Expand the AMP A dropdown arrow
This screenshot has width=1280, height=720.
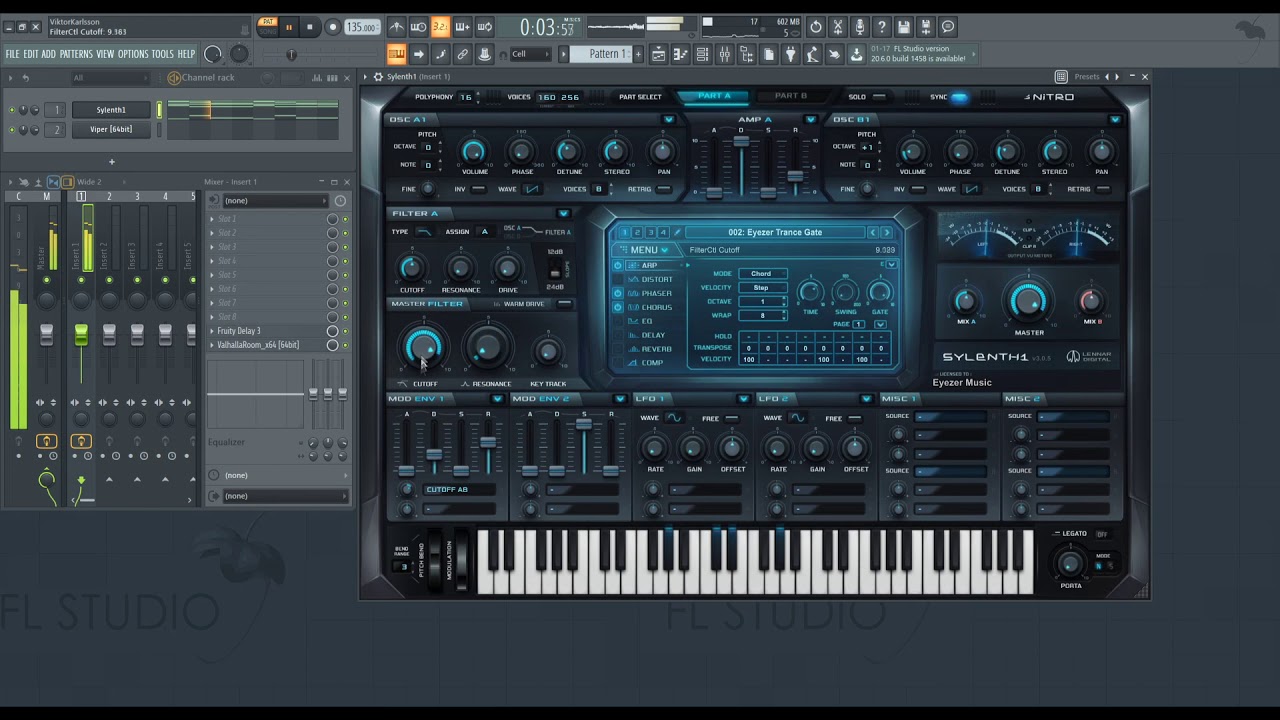810,119
